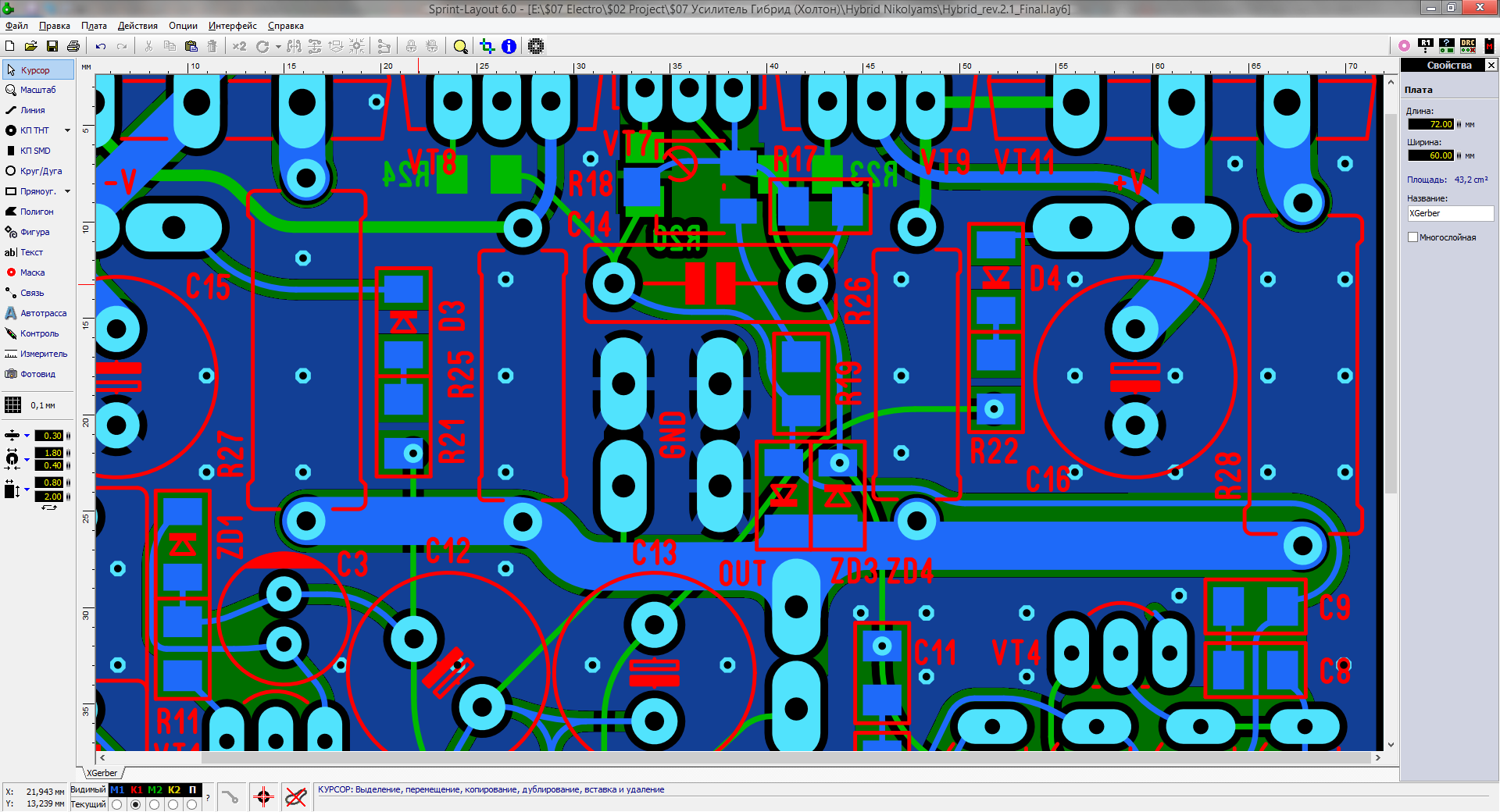The height and width of the screenshot is (812, 1500).
Task: Select the Полигон (polygon) tool
Action: tap(36, 212)
